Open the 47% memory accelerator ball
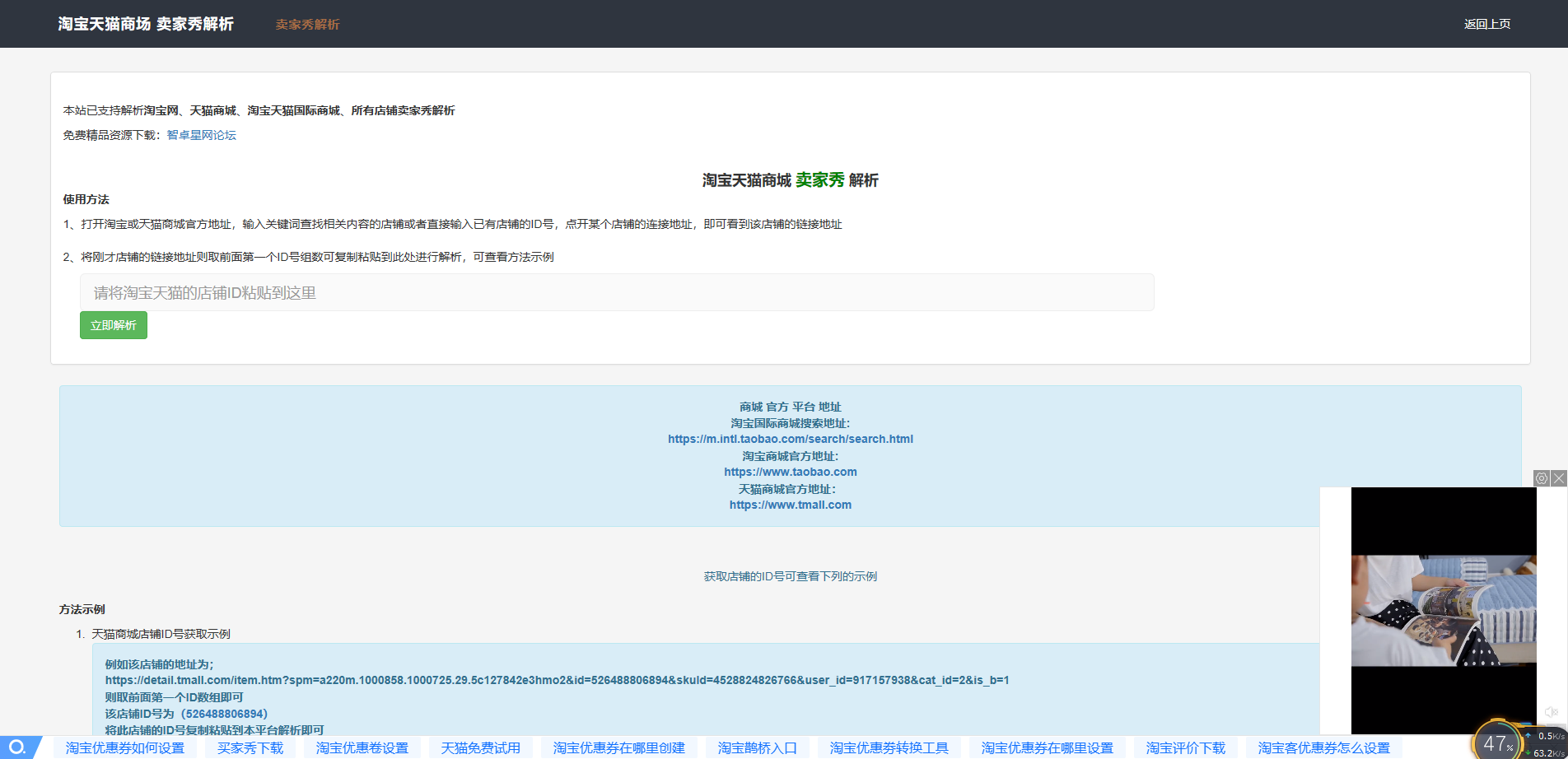This screenshot has width=1568, height=759. [x=1497, y=743]
